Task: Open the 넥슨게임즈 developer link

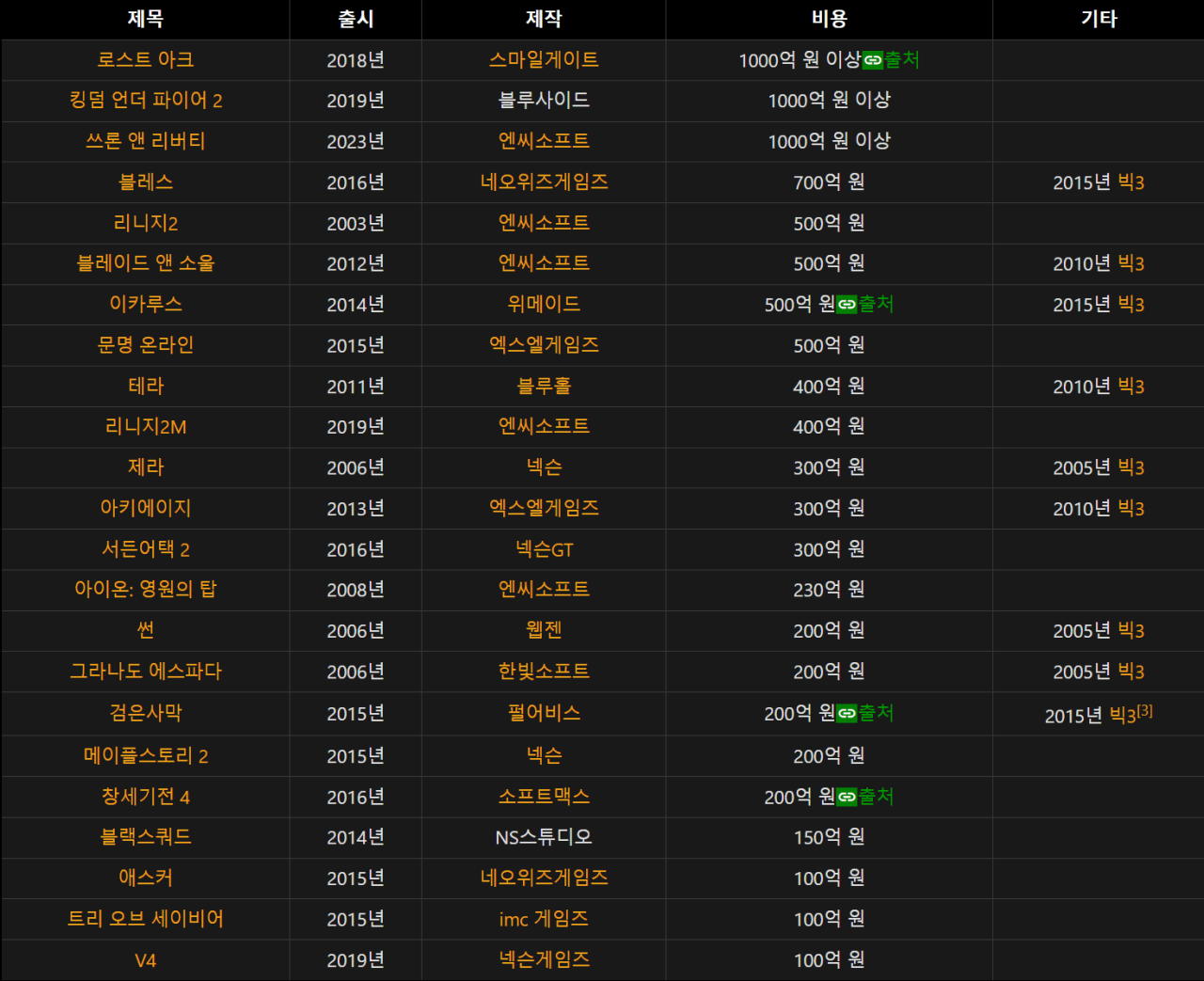Action: pyautogui.click(x=544, y=959)
